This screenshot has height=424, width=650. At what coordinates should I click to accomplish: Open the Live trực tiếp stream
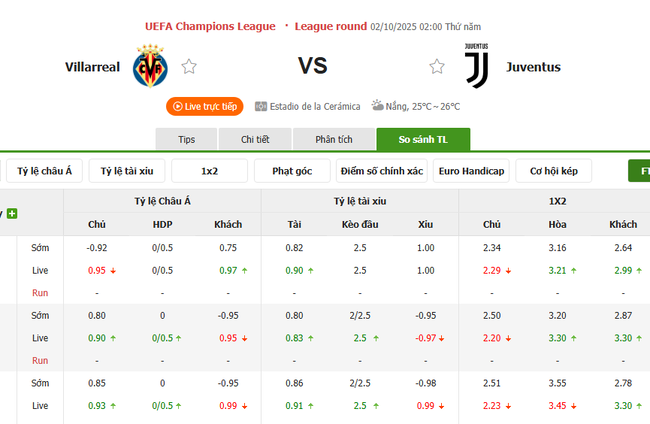(204, 106)
